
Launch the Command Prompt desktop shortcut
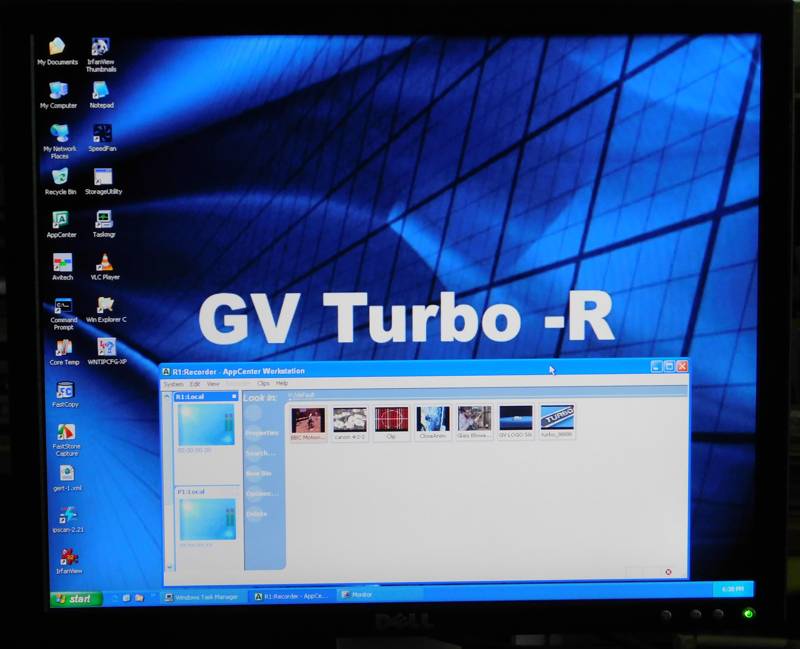[64, 313]
